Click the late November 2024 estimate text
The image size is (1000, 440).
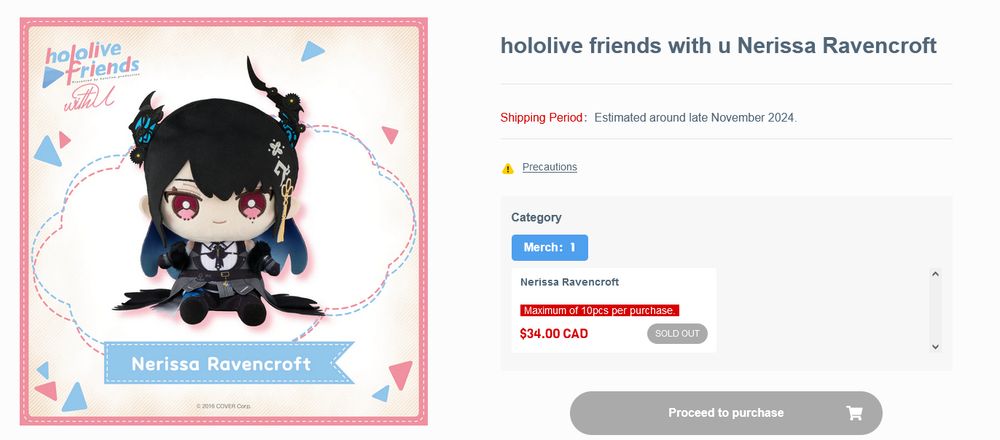(x=695, y=118)
